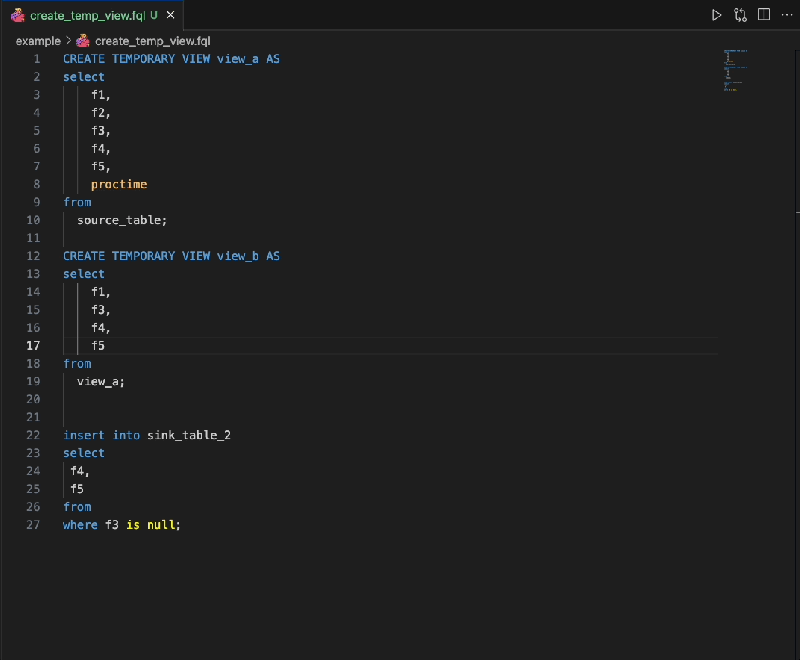Click 'select' keyword on line 2
Screen dimensions: 800x660
84,77
